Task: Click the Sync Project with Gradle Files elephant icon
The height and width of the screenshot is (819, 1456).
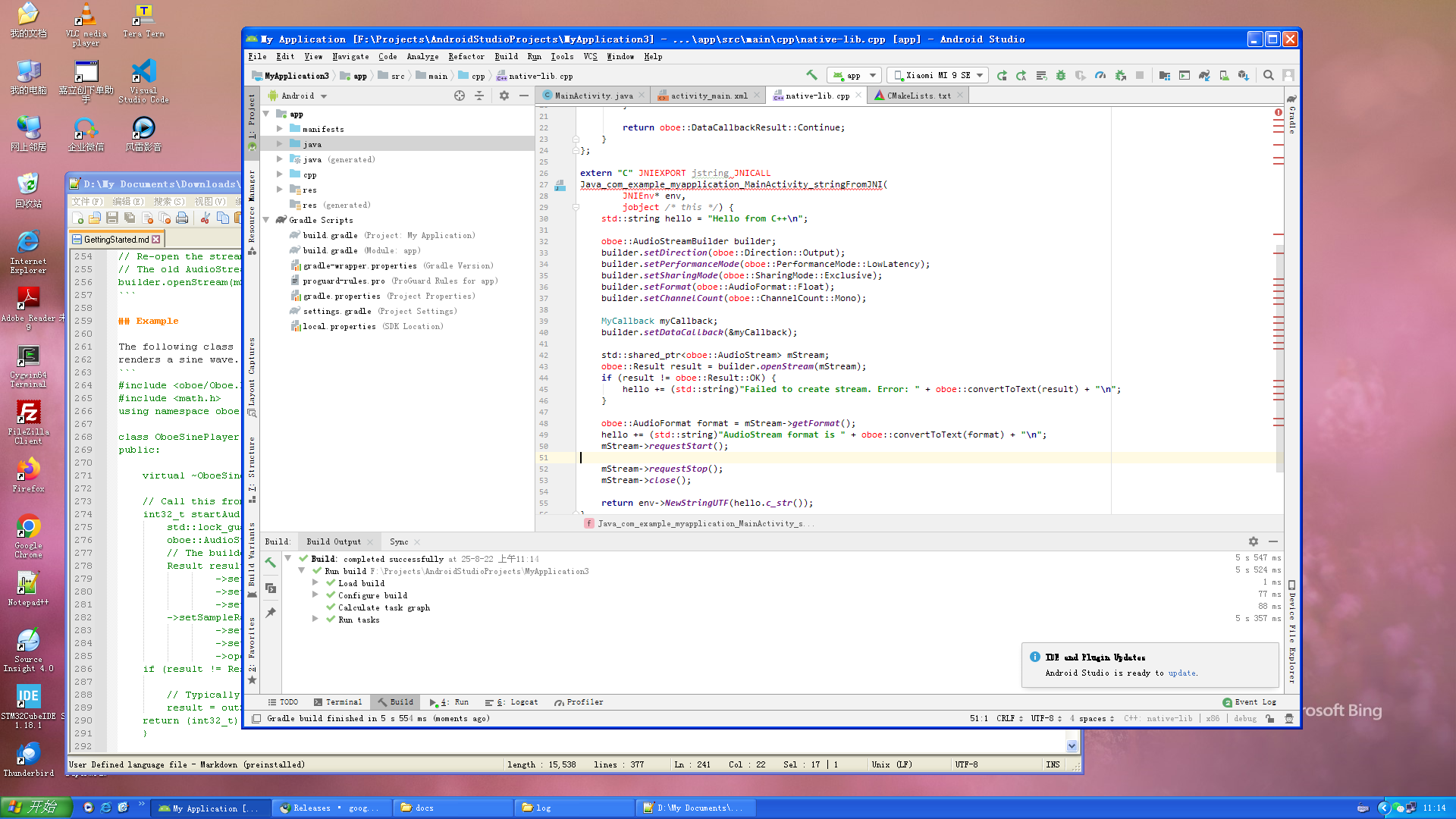Action: tap(1204, 75)
